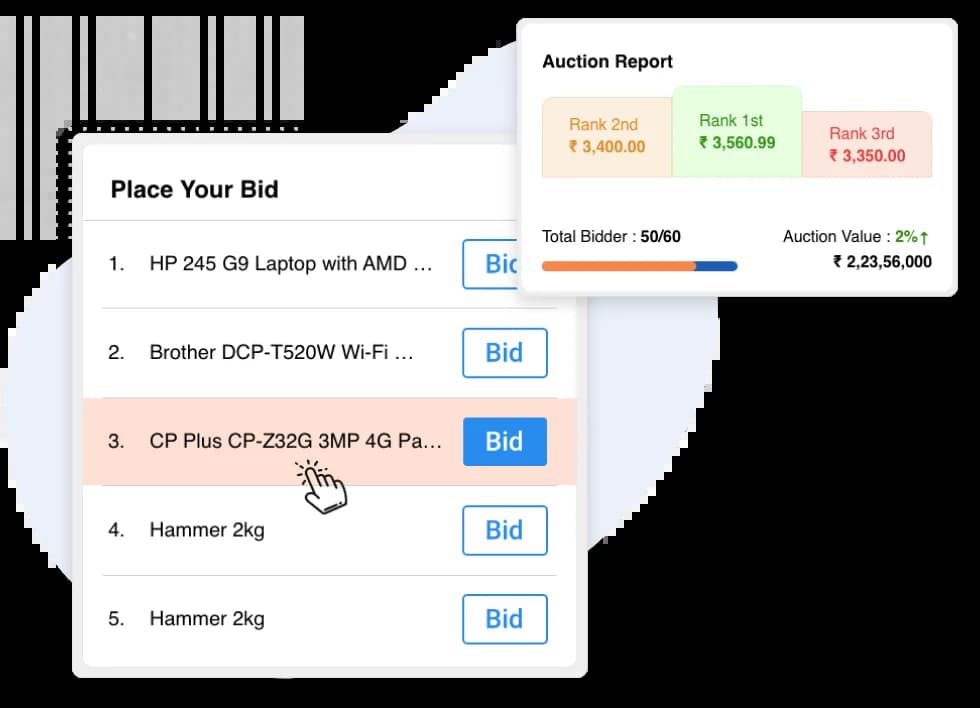Click the Total Bidder progress bar

coord(639,266)
